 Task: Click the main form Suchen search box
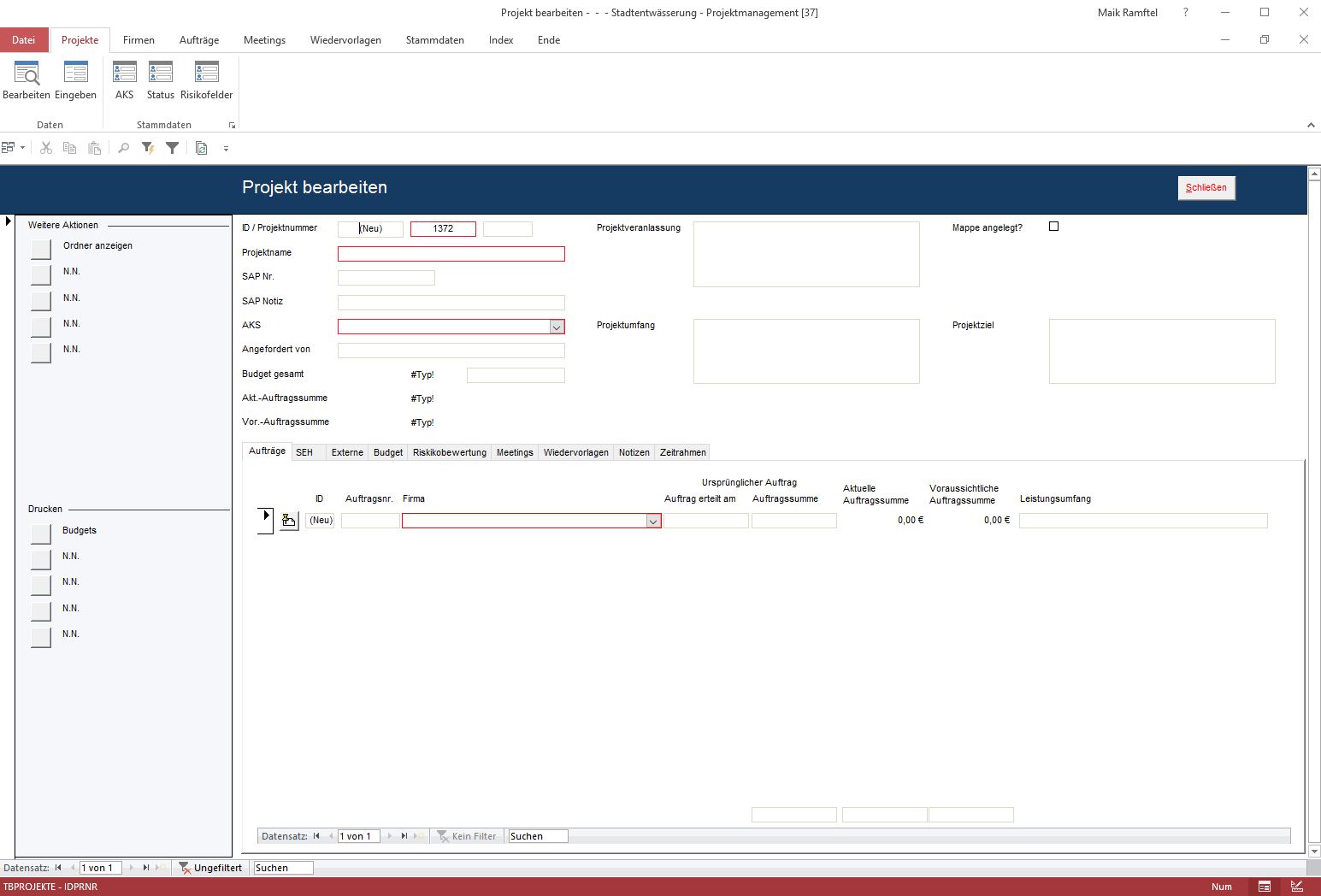(x=283, y=868)
